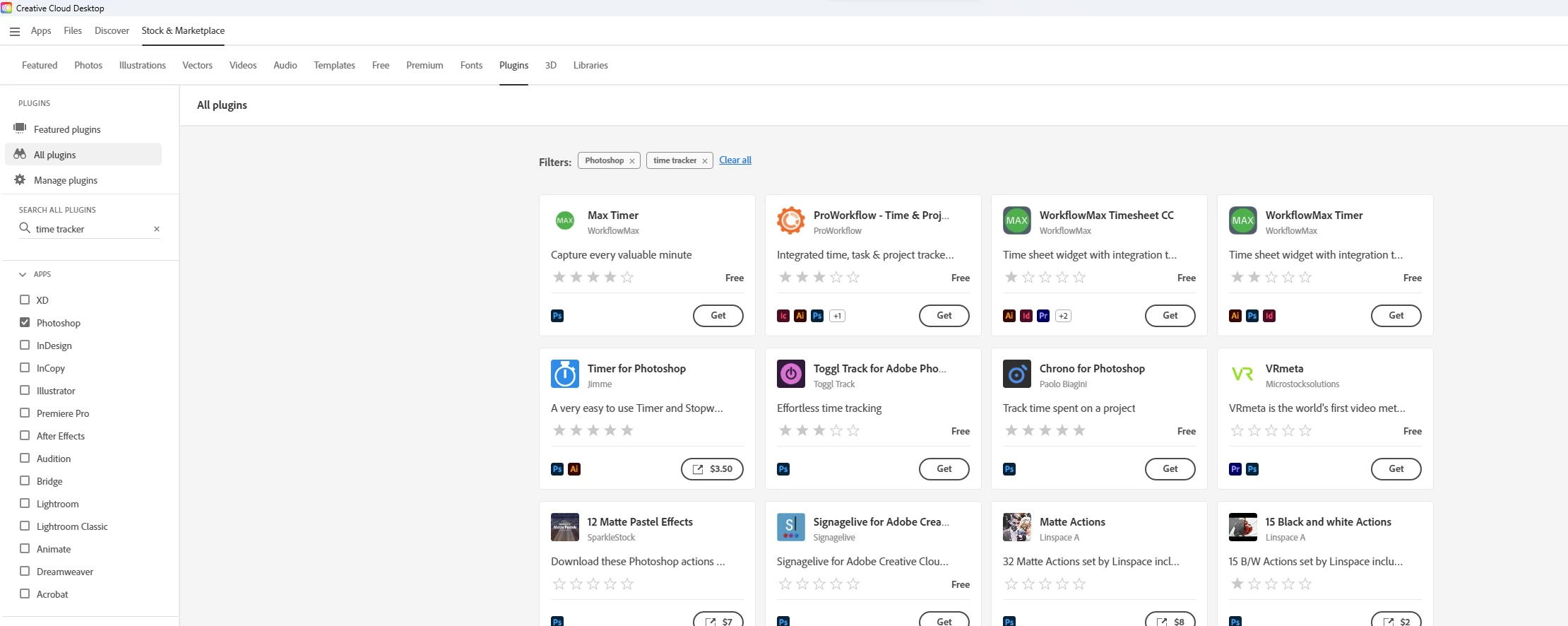
Task: Get the Toggl Track plugin
Action: click(944, 469)
